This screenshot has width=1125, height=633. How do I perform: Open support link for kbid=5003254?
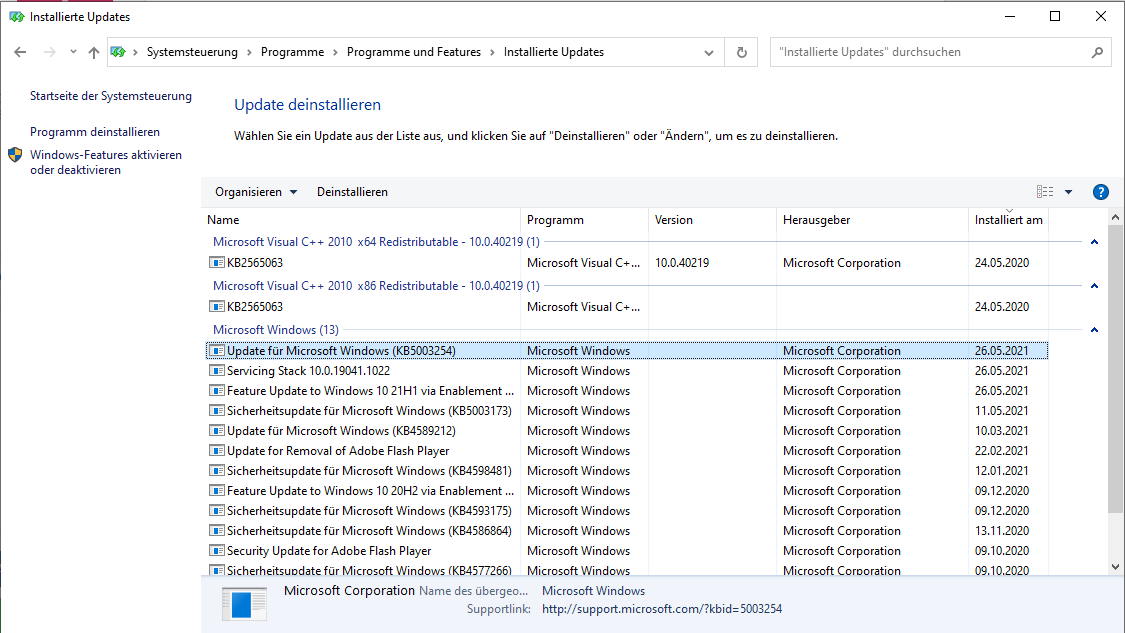pos(662,609)
